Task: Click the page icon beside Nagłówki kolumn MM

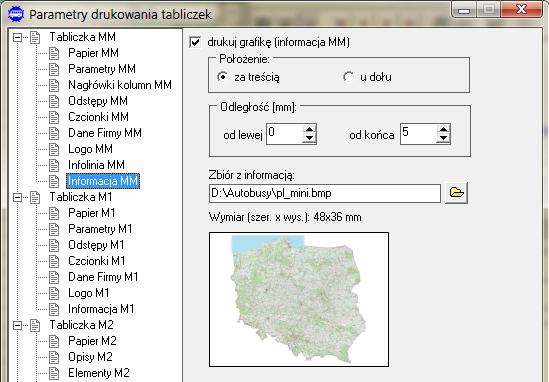Action: [54, 85]
